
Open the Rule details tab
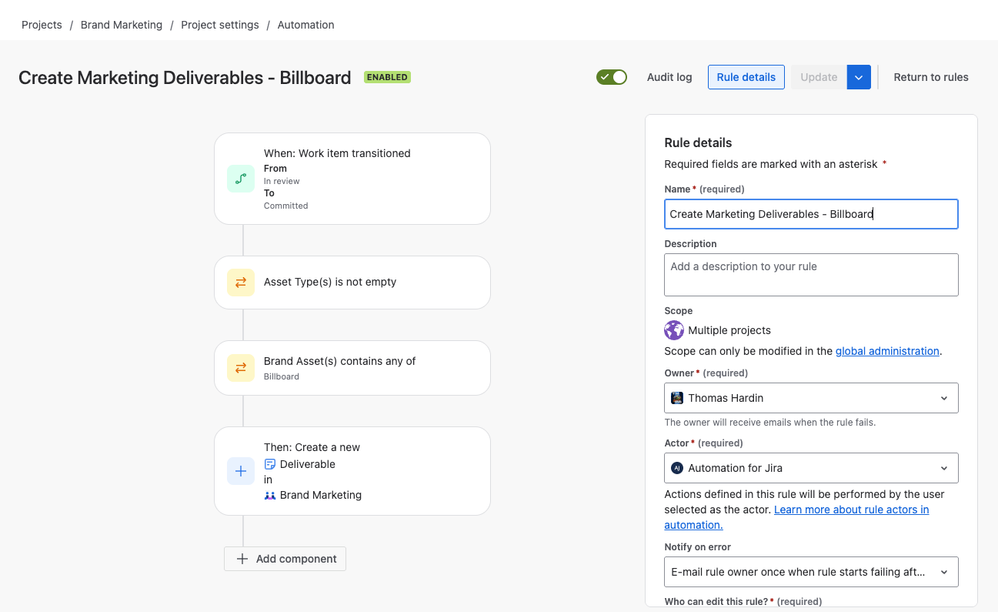pyautogui.click(x=746, y=78)
